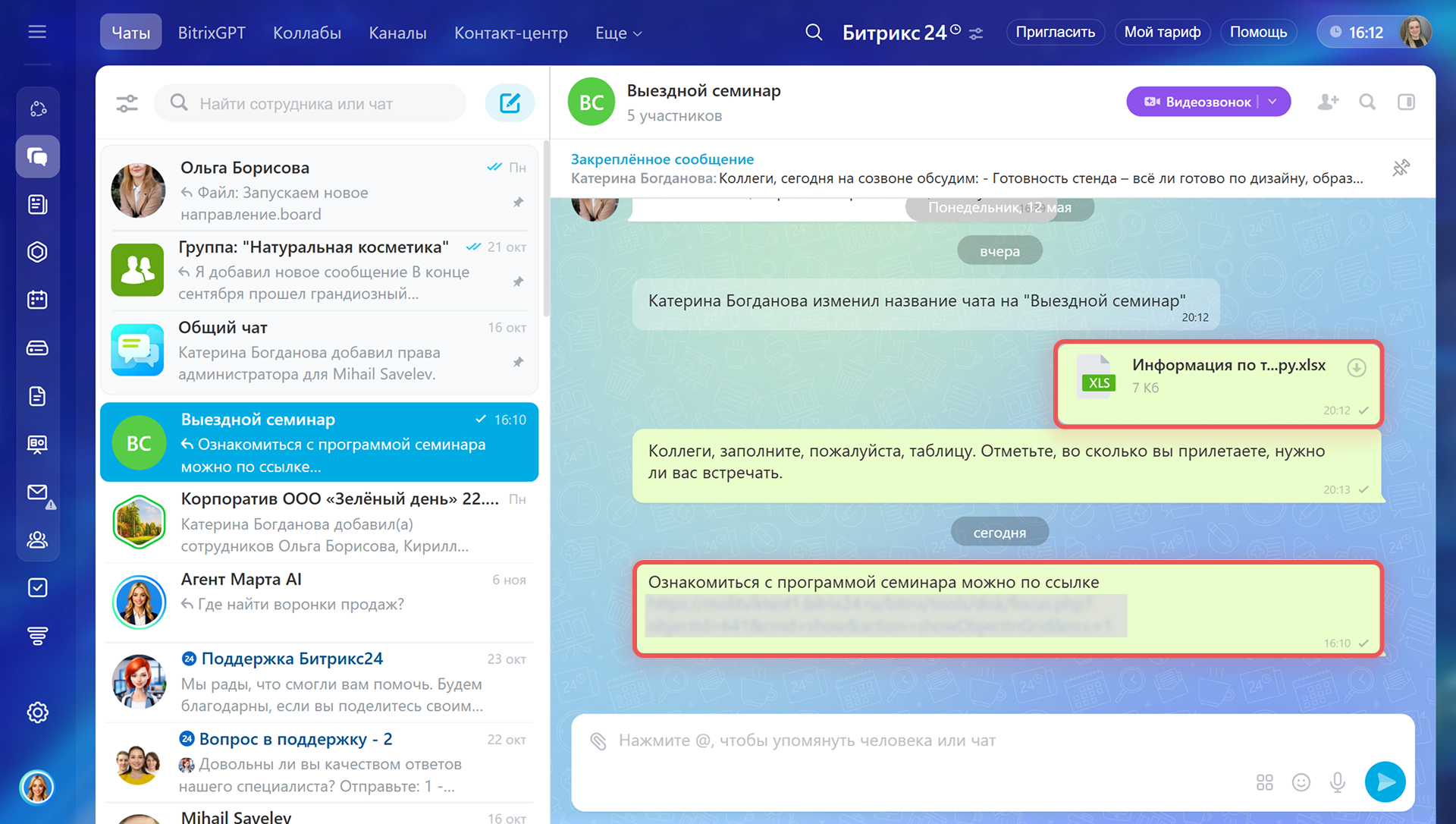Click the new chat compose icon
Screen dimensions: 1456x824
510,103
